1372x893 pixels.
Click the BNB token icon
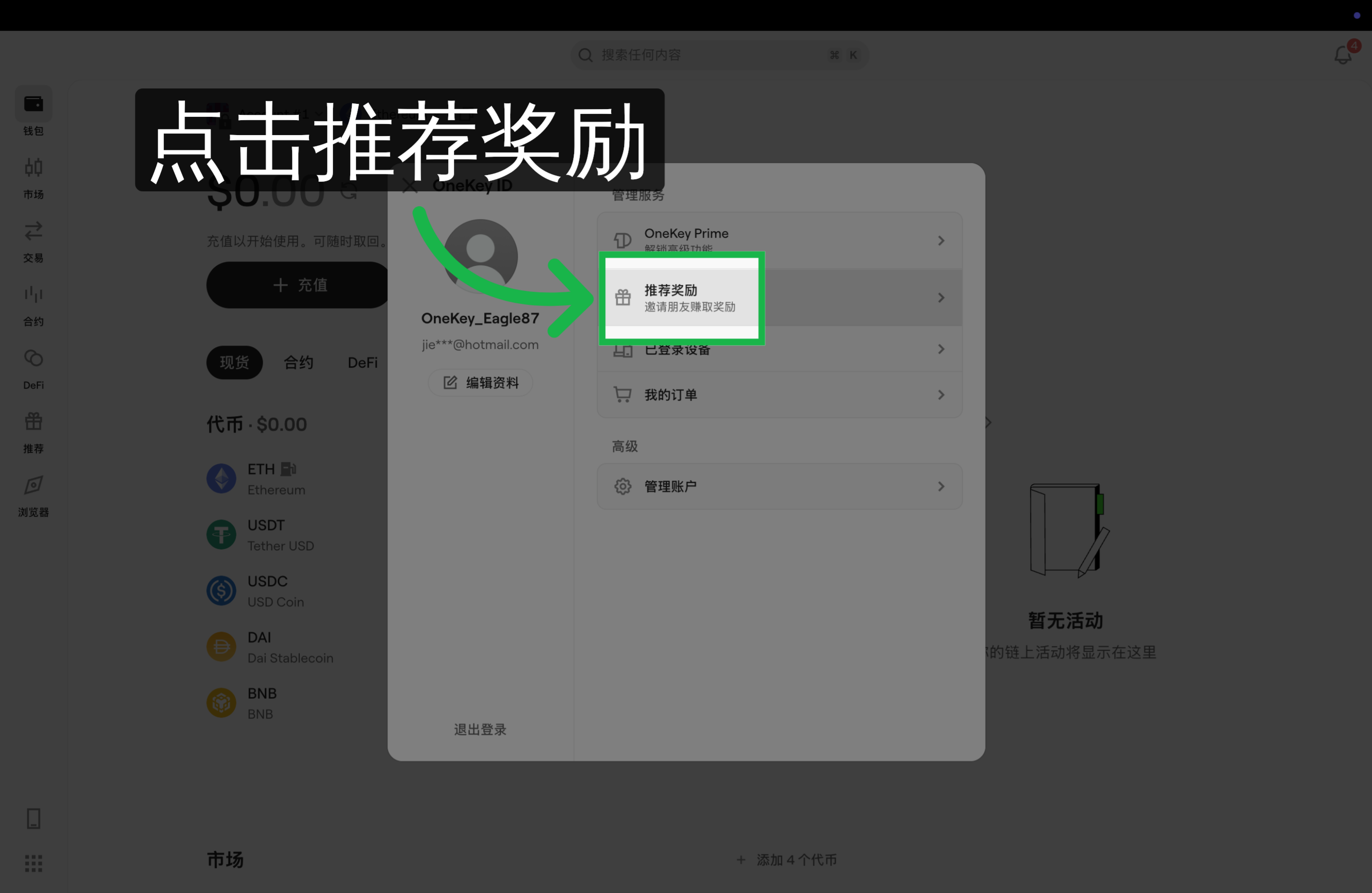[221, 703]
